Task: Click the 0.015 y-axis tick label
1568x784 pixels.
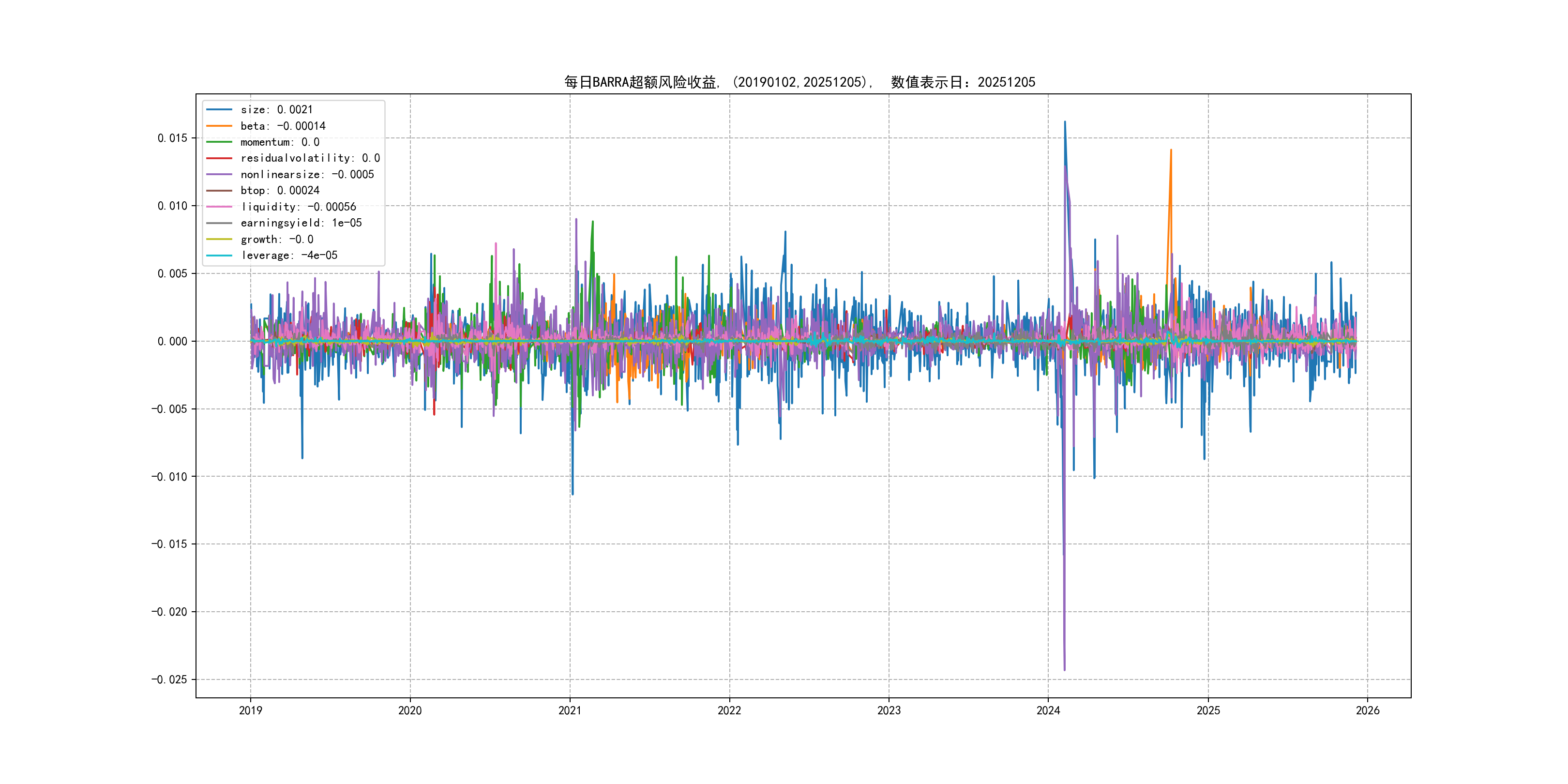Action: click(172, 138)
